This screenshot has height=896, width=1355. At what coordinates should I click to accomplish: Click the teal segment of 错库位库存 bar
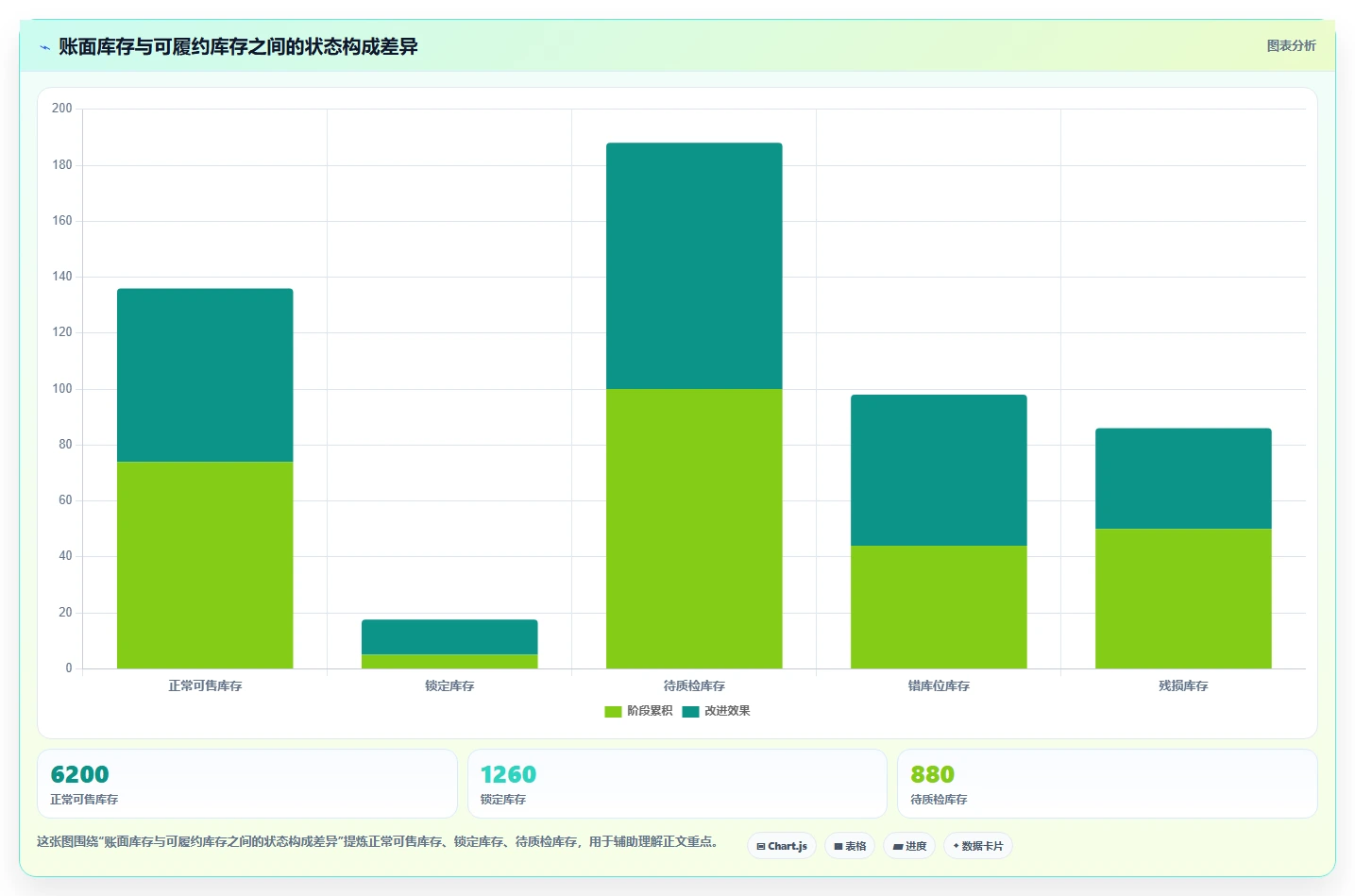939,470
